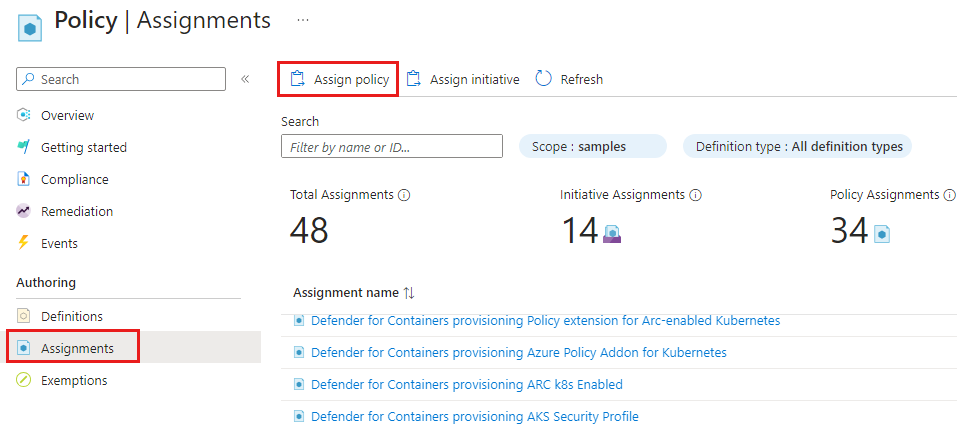Click the Initiative Assignments info icon
Viewport: 957px width, 429px height.
pyautogui.click(x=695, y=195)
